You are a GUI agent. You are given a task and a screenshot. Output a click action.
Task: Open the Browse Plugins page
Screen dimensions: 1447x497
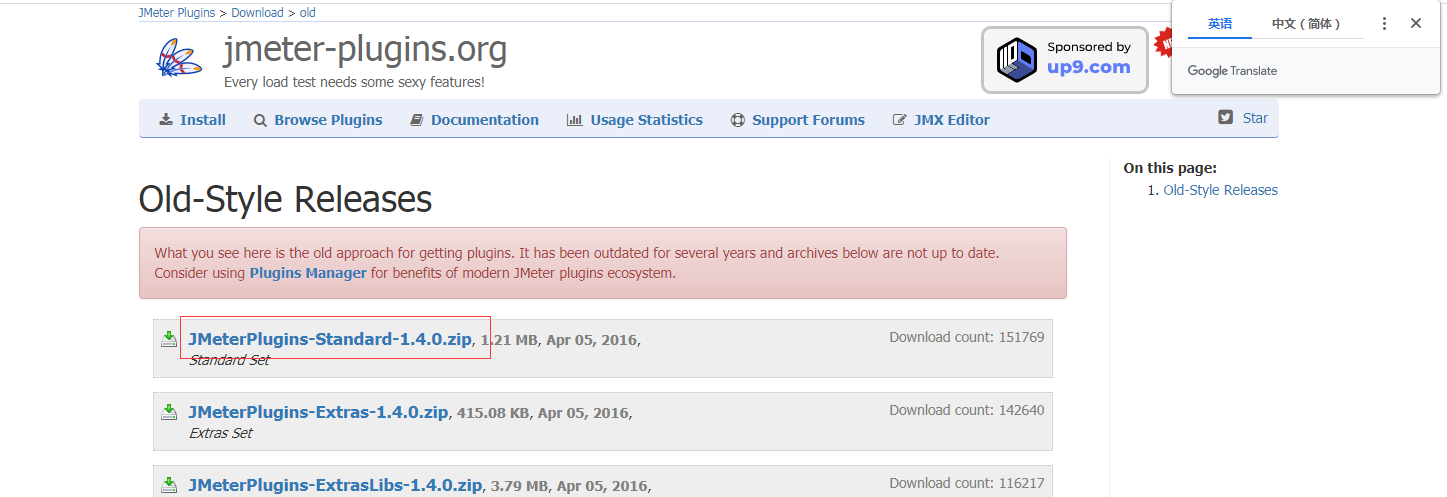tap(328, 120)
